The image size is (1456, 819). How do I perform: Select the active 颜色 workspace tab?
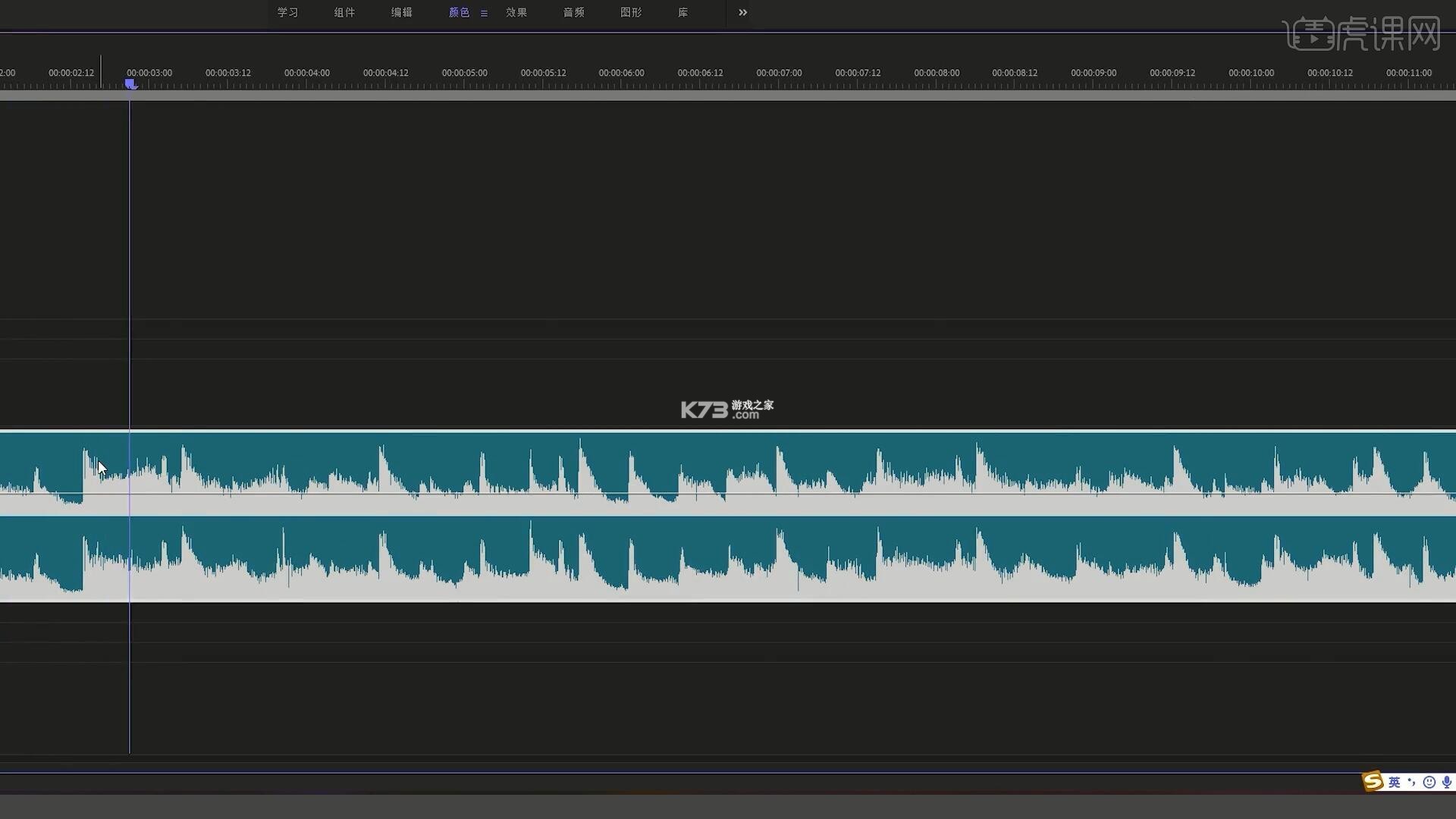(x=459, y=12)
